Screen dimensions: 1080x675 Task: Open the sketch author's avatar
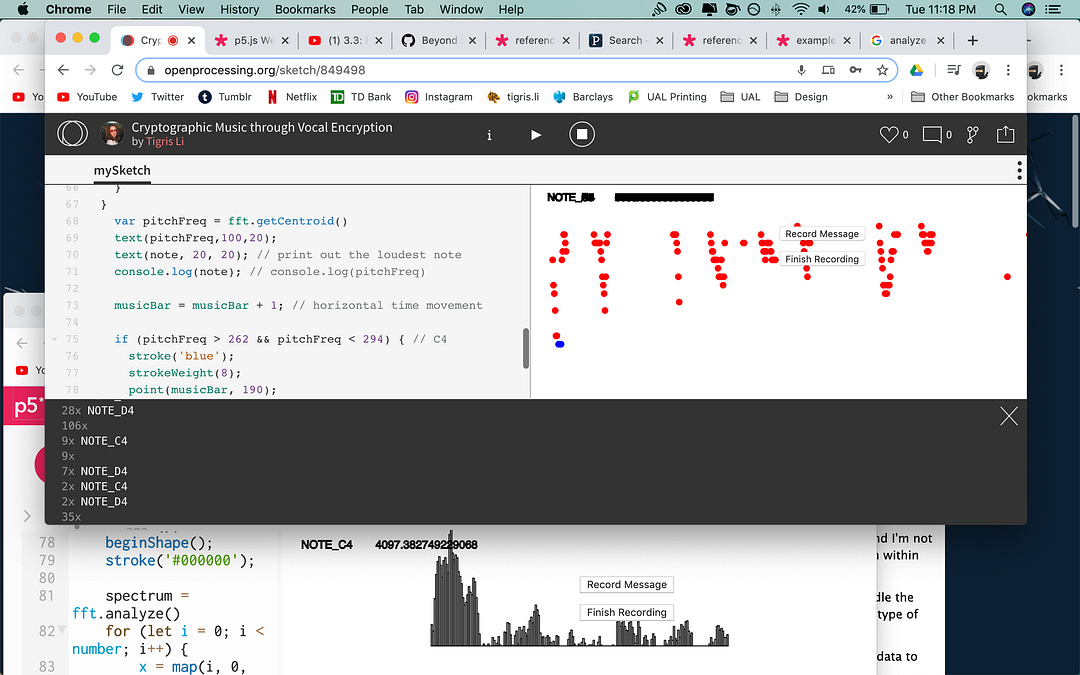(112, 134)
